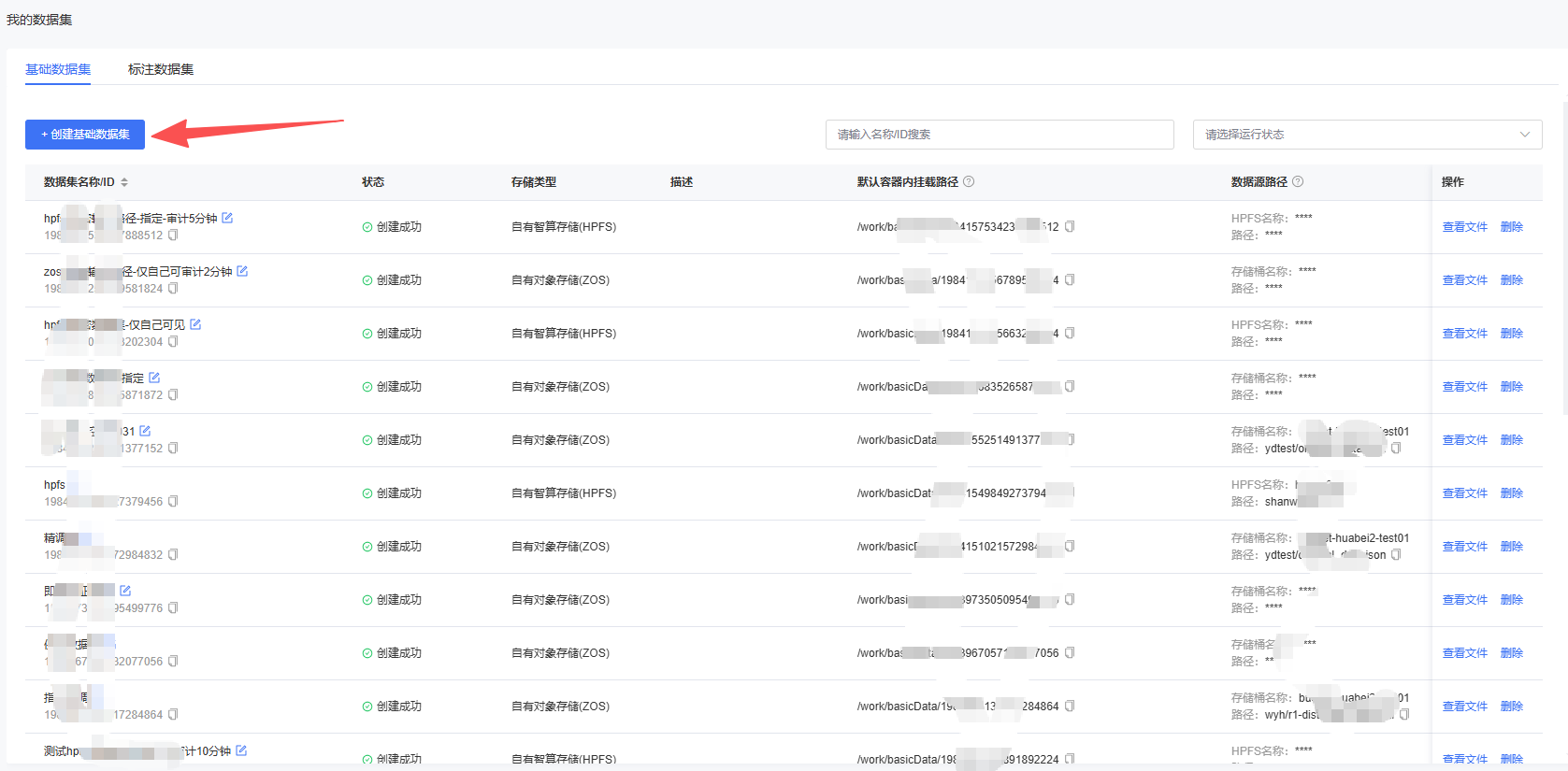1568x771 pixels.
Task: Sort by 数据集名称/ID column
Action: pyautogui.click(x=124, y=182)
